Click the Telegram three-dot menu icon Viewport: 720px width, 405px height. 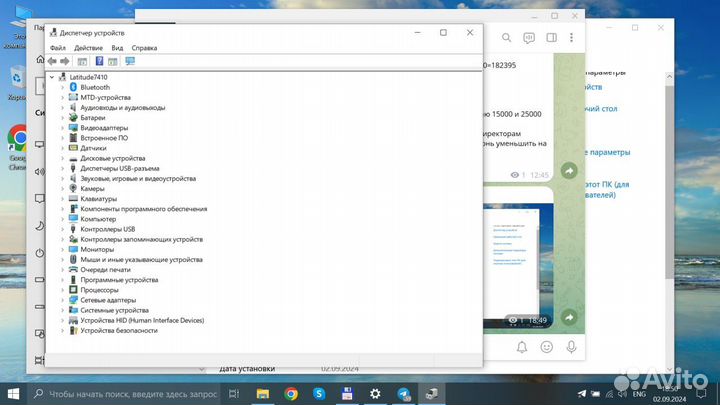click(x=571, y=38)
